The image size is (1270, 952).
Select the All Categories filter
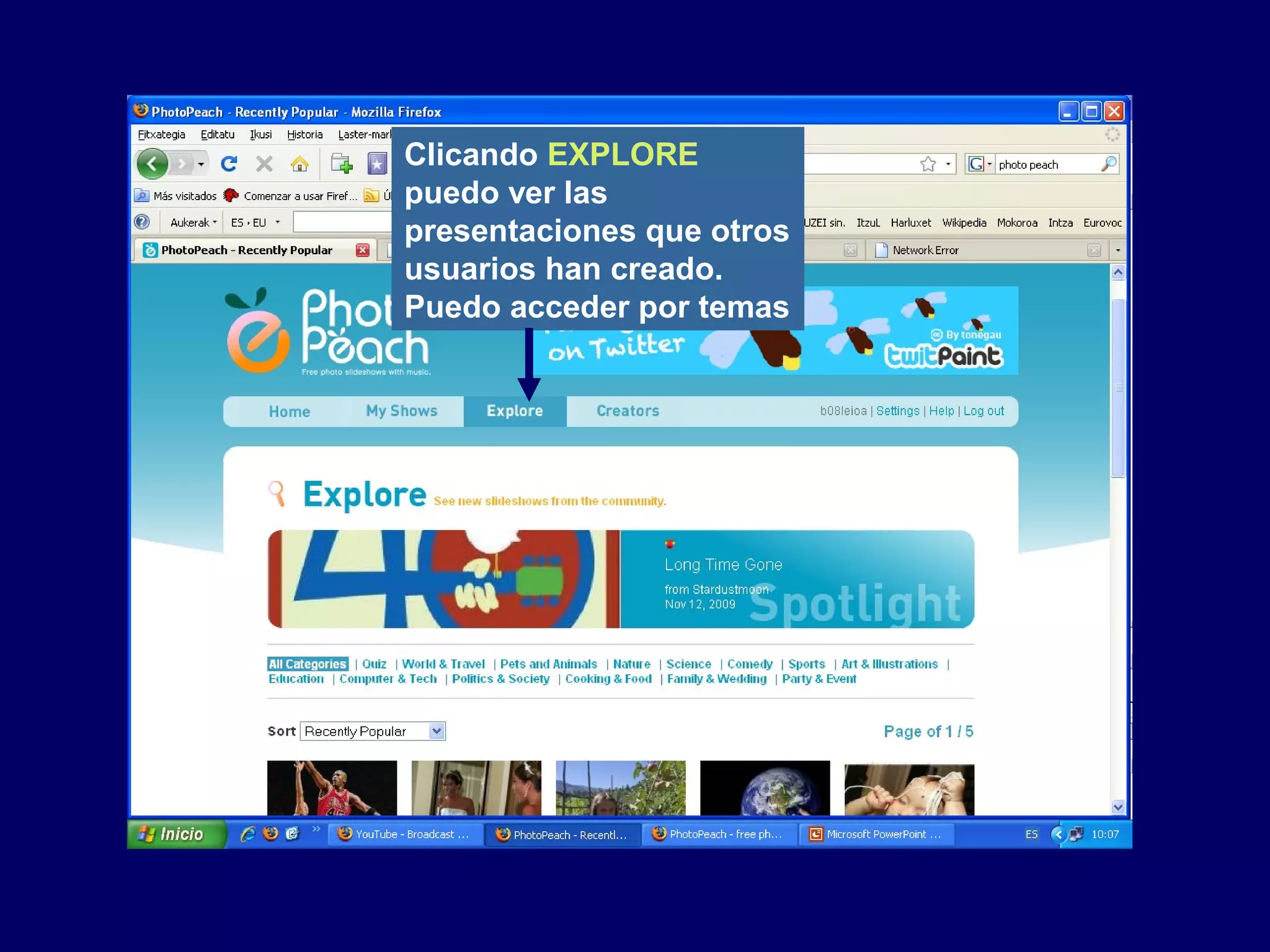pos(308,664)
